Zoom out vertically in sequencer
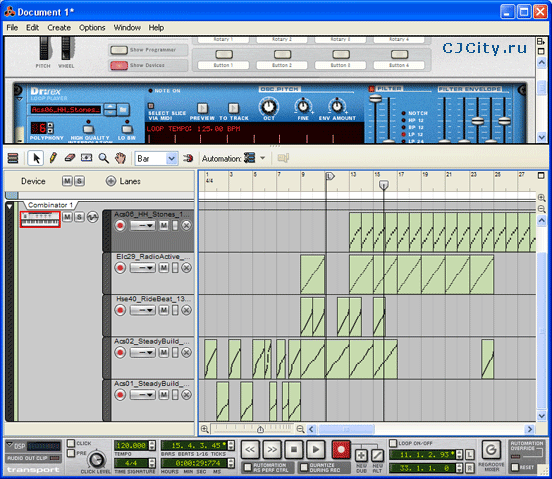 (x=542, y=209)
